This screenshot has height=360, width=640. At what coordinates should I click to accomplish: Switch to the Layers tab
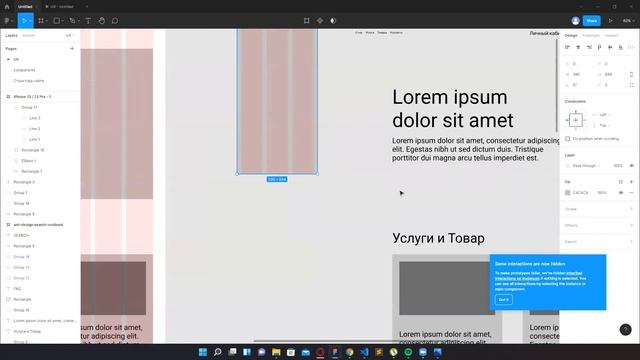[11, 36]
